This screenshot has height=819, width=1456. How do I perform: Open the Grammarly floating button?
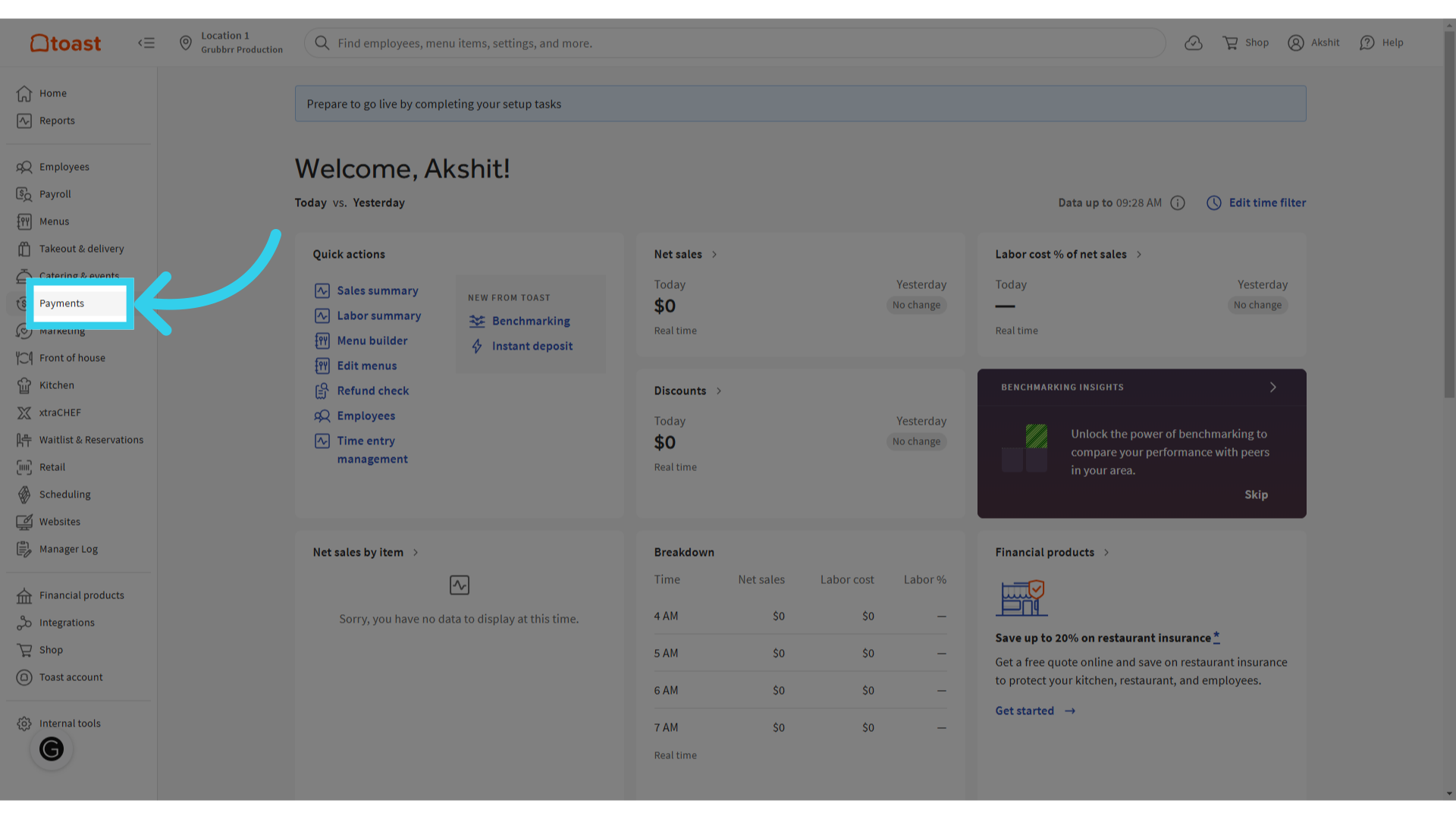(x=52, y=749)
